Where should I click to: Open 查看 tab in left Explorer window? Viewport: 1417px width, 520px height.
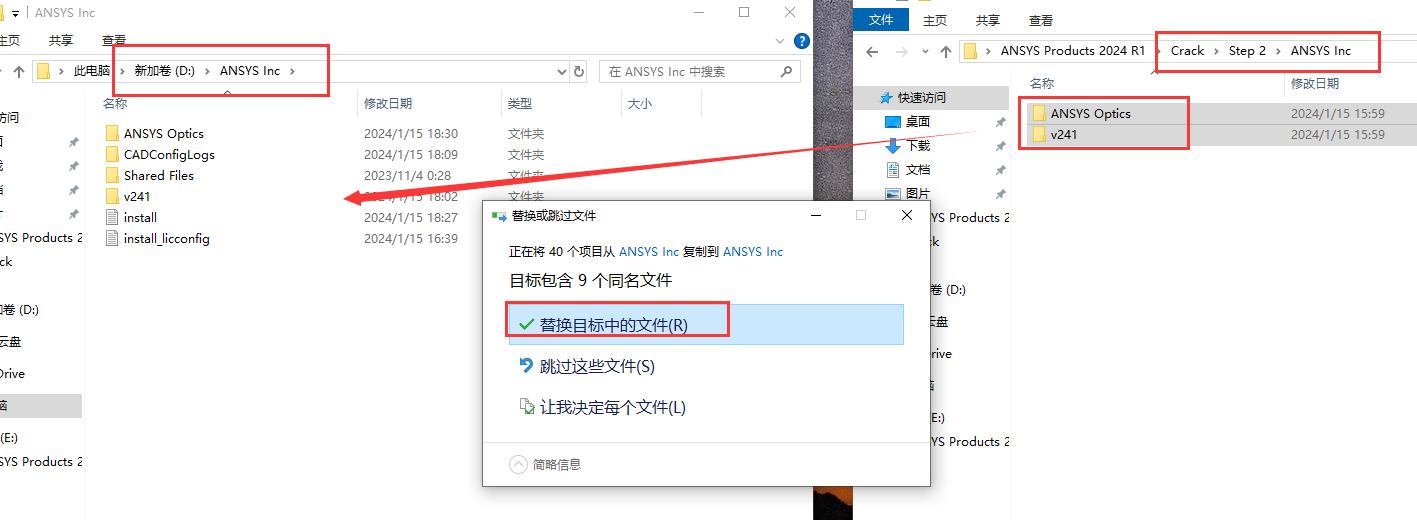(114, 40)
